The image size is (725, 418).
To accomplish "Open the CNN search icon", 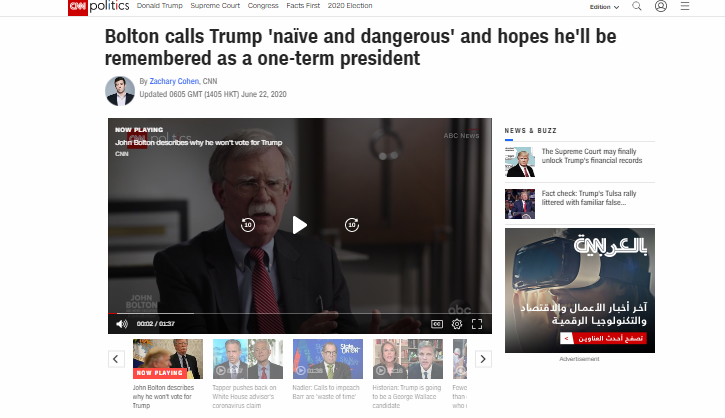I will click(637, 6).
